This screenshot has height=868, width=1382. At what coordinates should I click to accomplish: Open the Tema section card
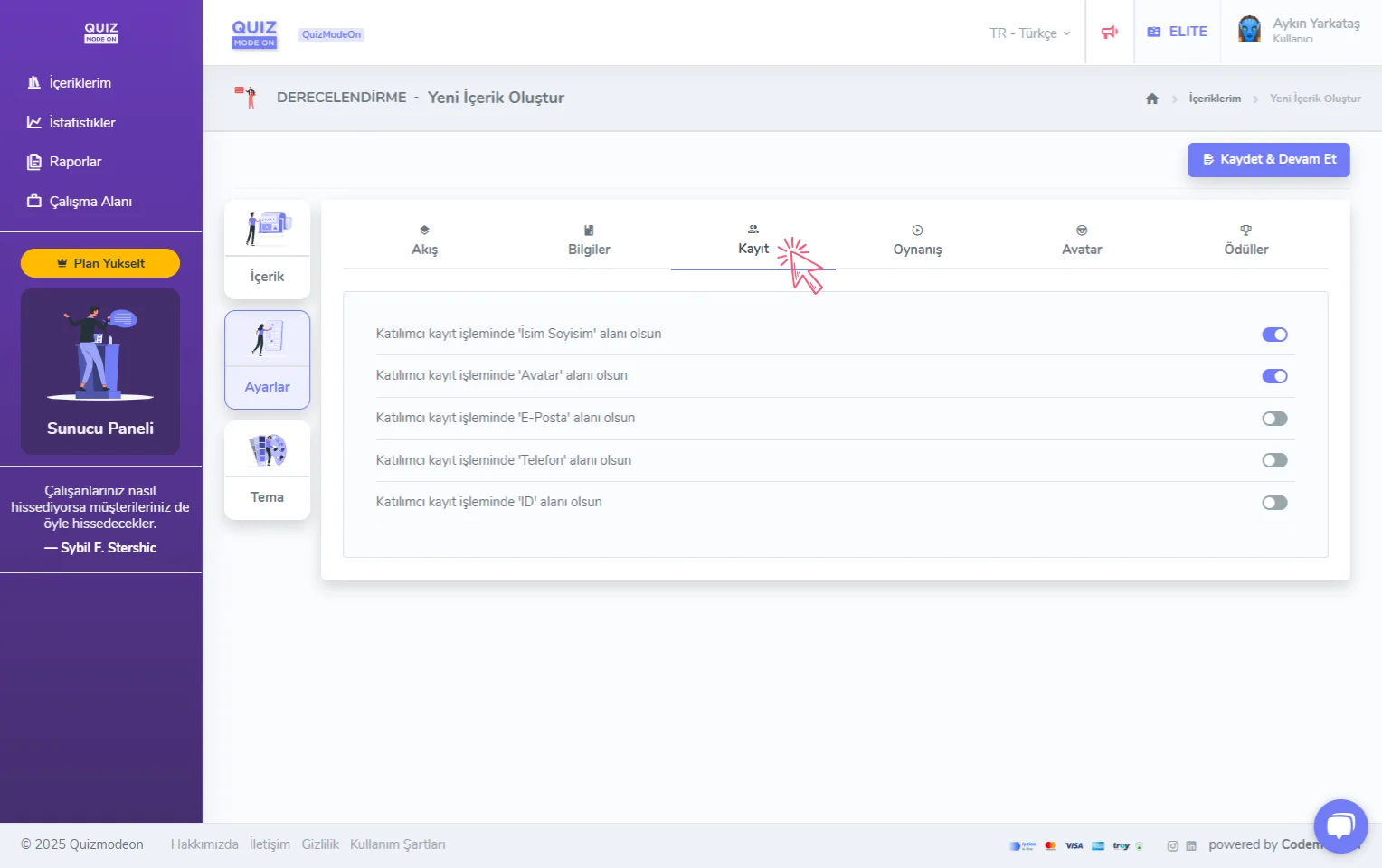click(267, 470)
